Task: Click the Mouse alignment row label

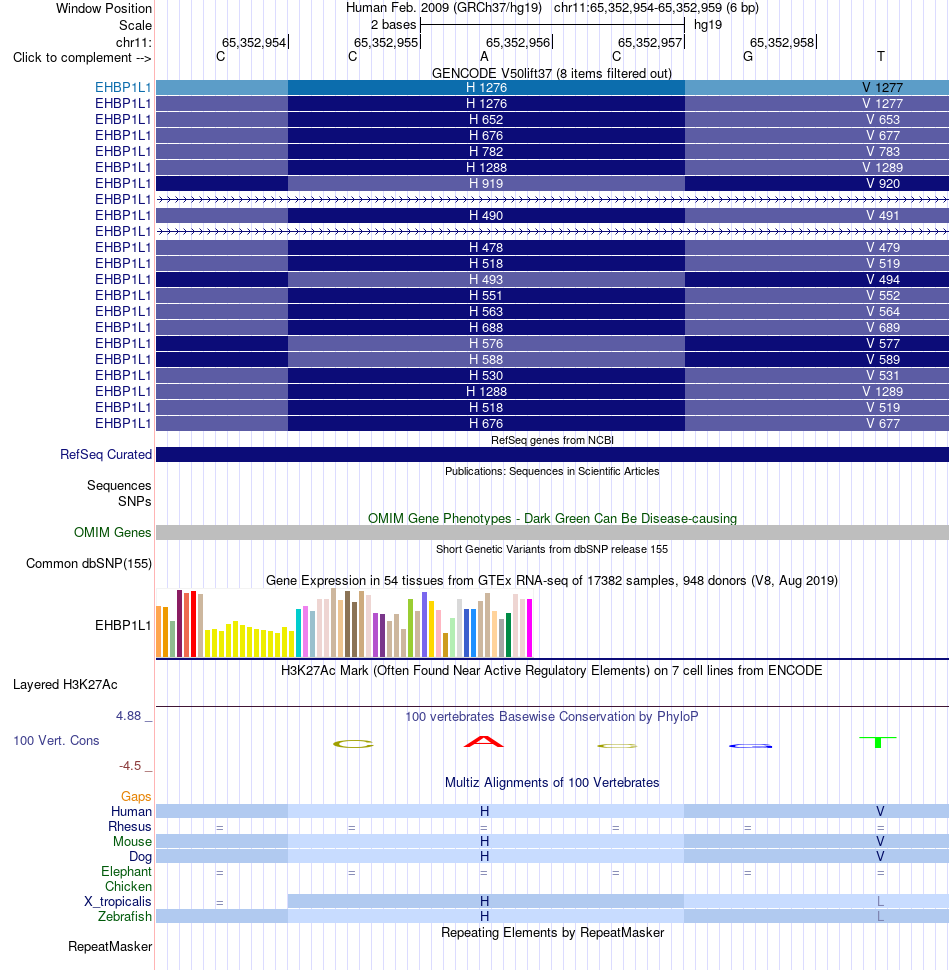Action: [132, 841]
